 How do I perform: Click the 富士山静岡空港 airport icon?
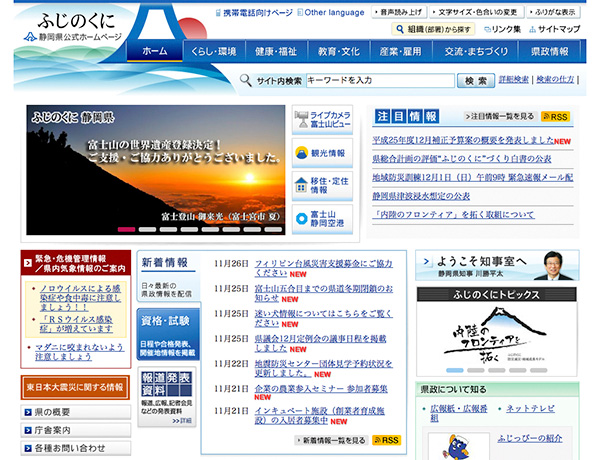(x=323, y=218)
